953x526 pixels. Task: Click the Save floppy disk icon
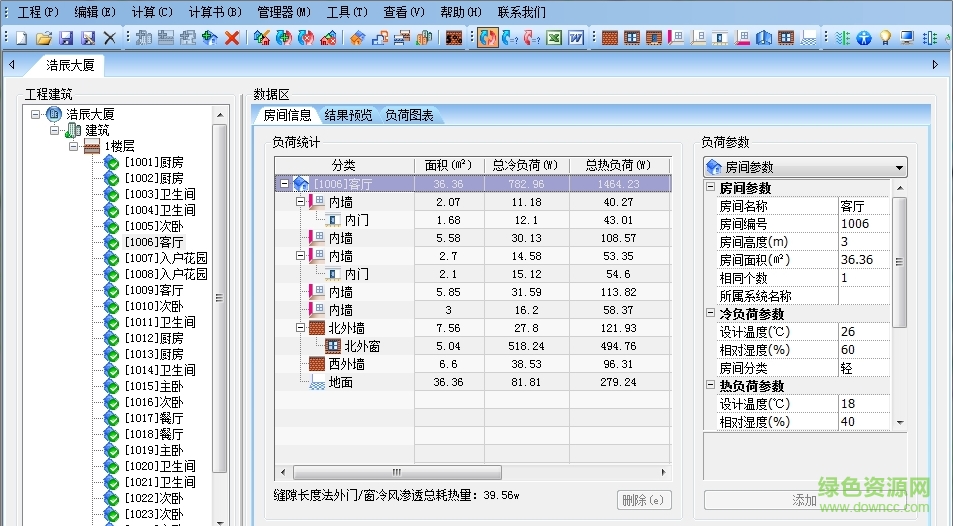(66, 38)
